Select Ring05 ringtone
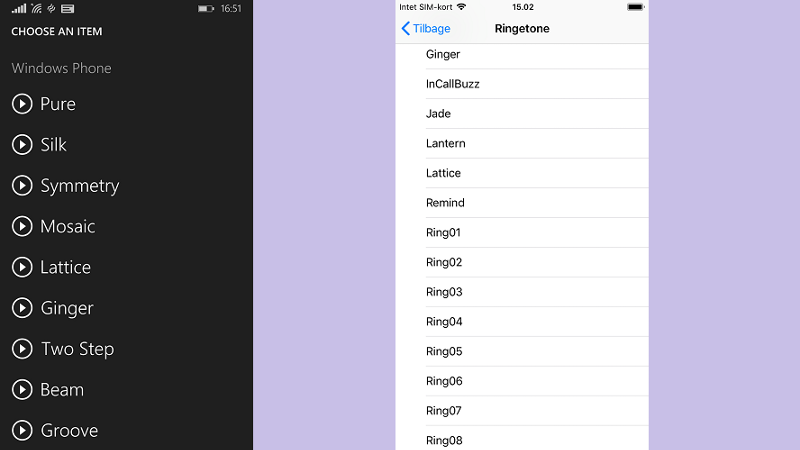The width and height of the screenshot is (800, 450). click(522, 351)
